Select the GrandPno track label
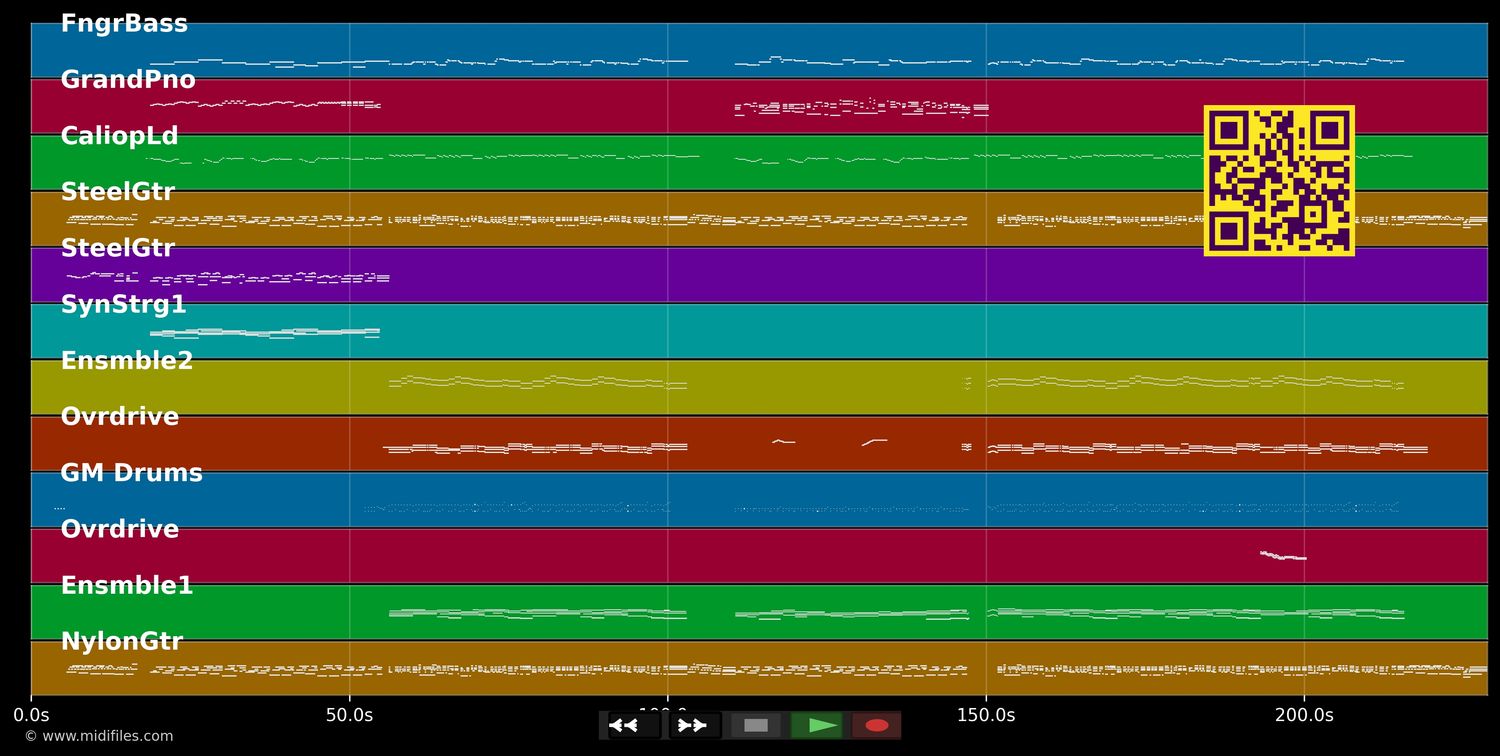Image resolution: width=1500 pixels, height=756 pixels. [x=128, y=80]
